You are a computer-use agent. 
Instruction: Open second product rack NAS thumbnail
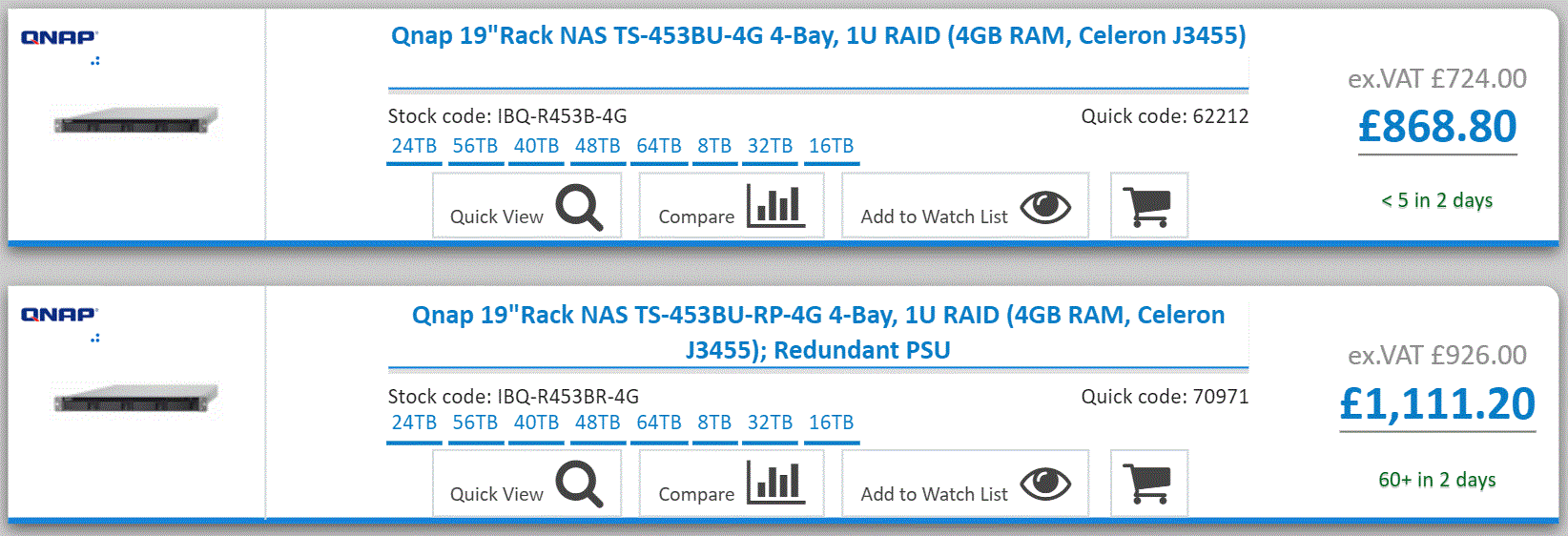click(135, 399)
